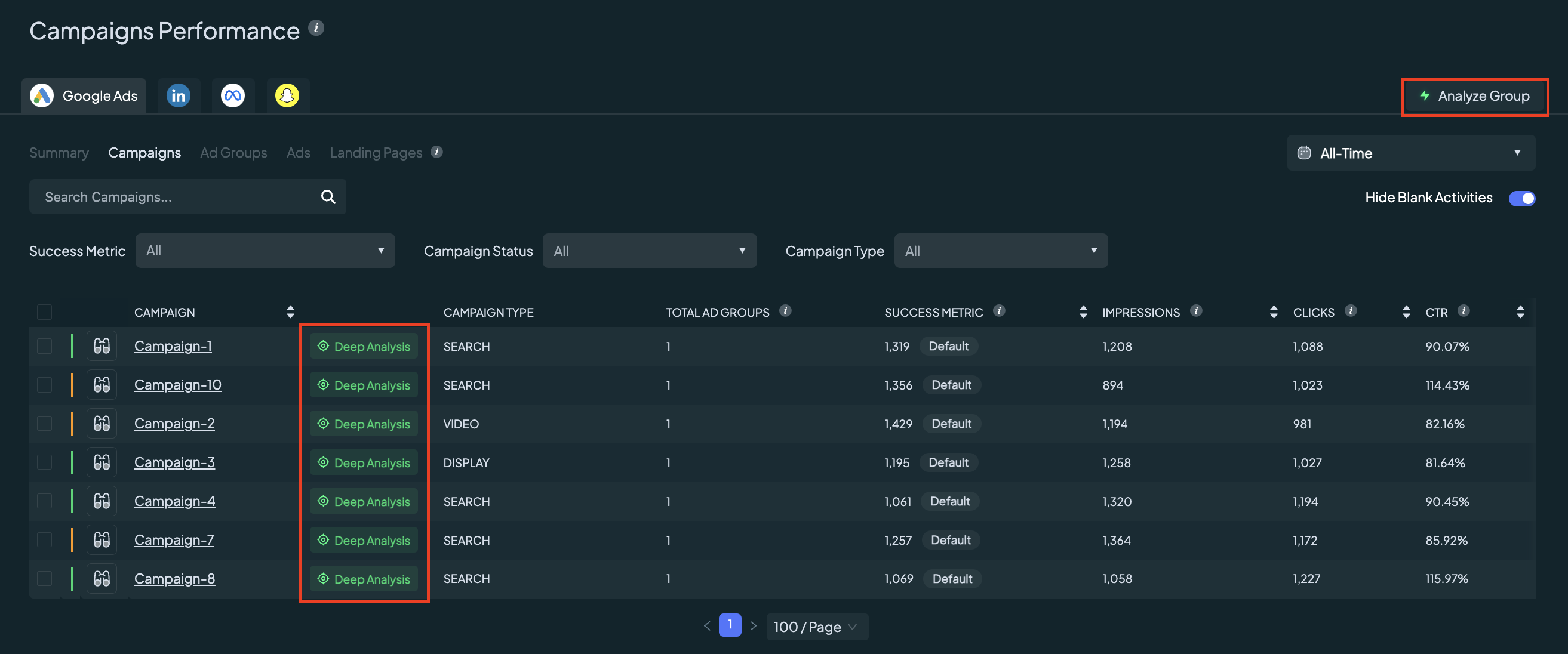Open the Campaign-2 link
The width and height of the screenshot is (1568, 654).
pos(174,424)
